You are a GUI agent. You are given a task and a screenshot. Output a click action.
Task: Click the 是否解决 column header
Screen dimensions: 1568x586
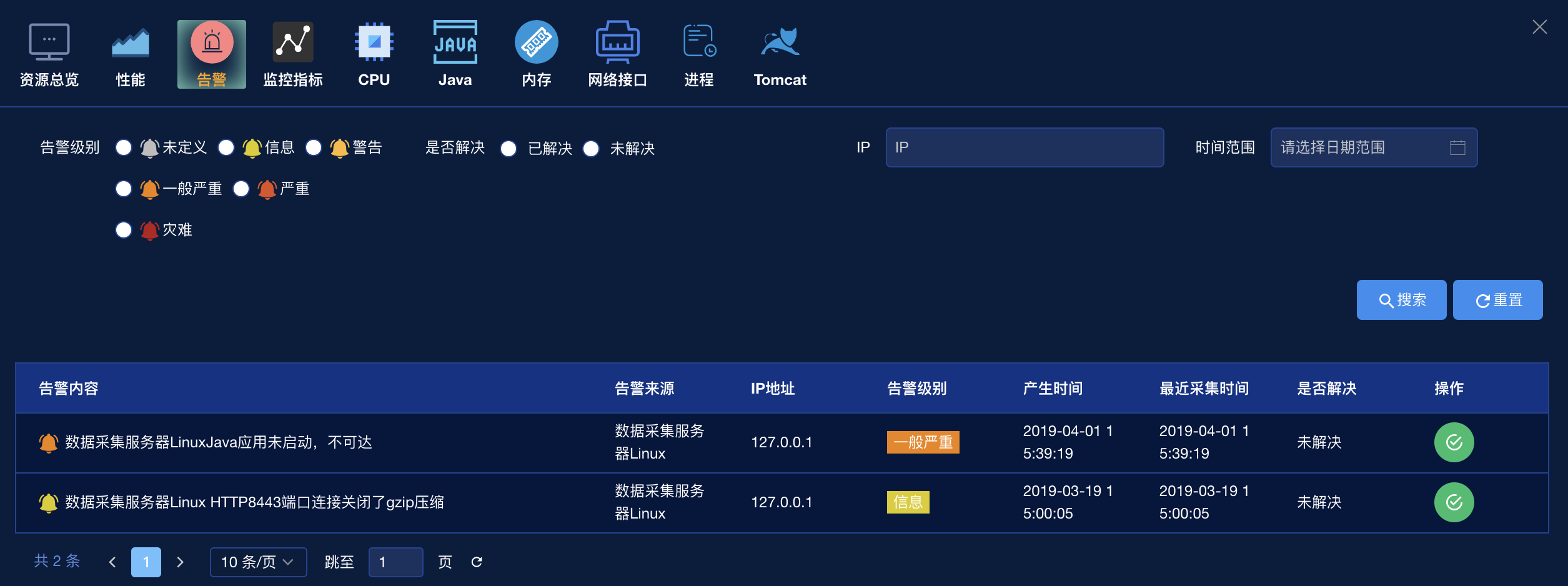(1327, 389)
